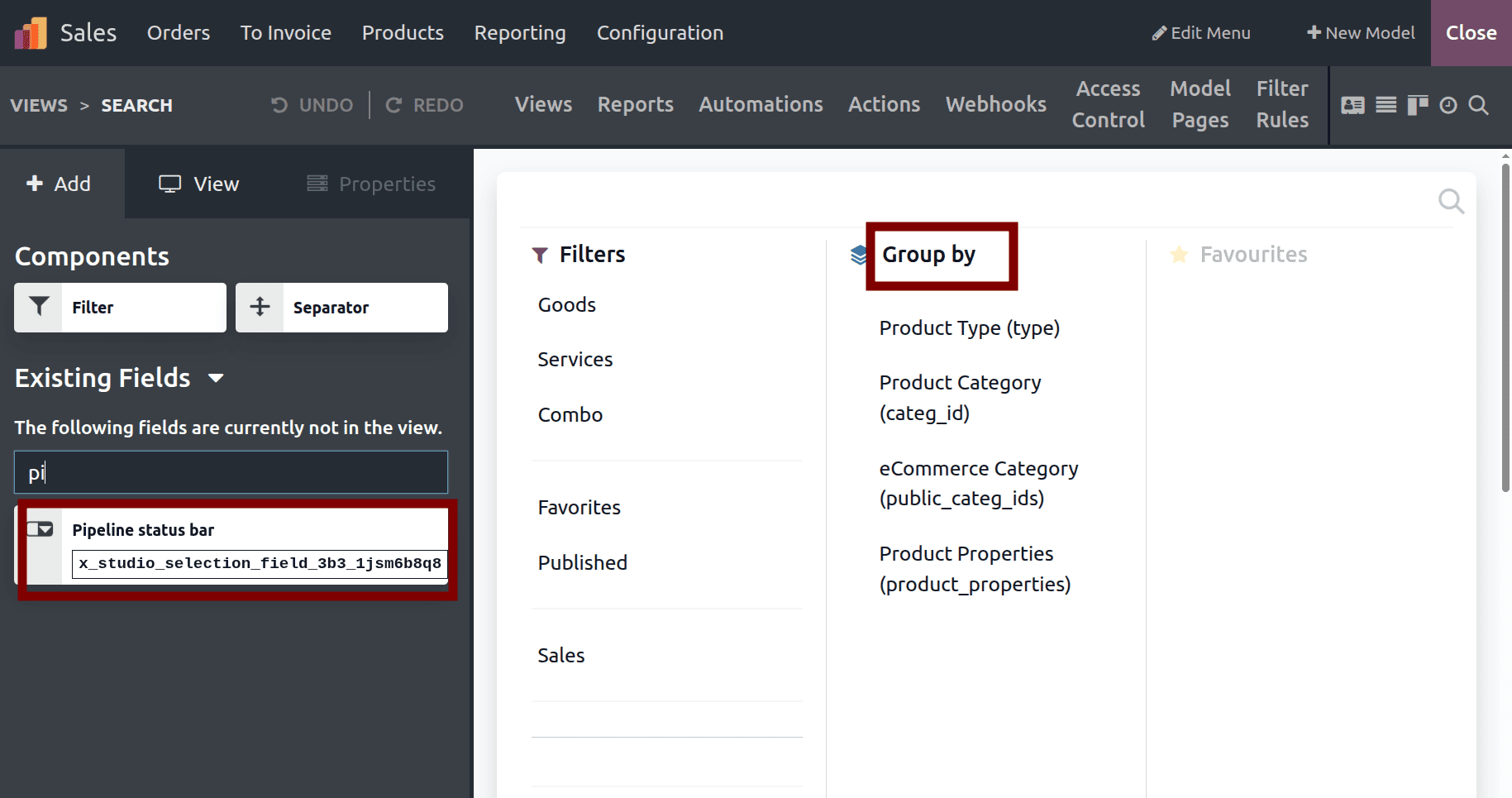Click the Favourites heading
Screen dimensions: 1512x798
pos(1253,255)
